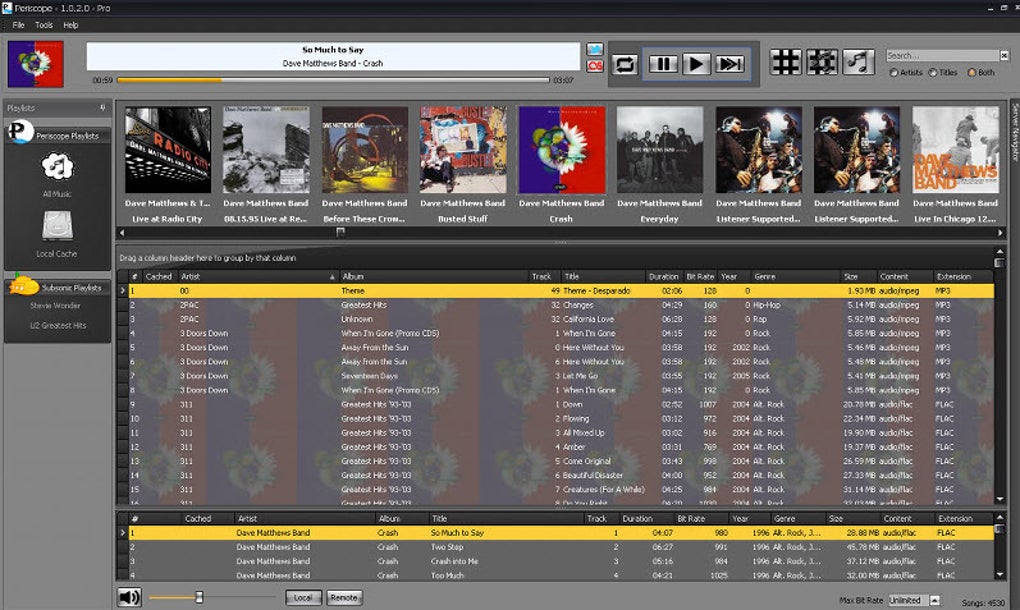This screenshot has height=610, width=1020.
Task: Click the volume slider handle
Action: pyautogui.click(x=199, y=597)
